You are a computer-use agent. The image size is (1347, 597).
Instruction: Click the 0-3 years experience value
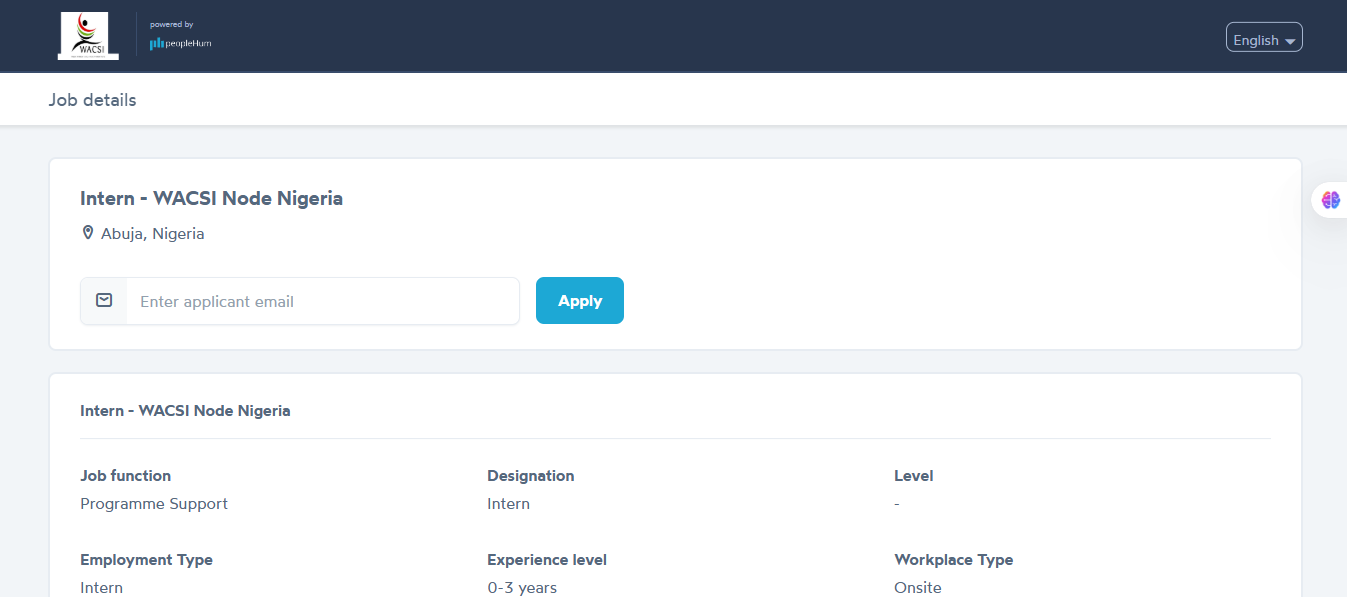coord(522,587)
